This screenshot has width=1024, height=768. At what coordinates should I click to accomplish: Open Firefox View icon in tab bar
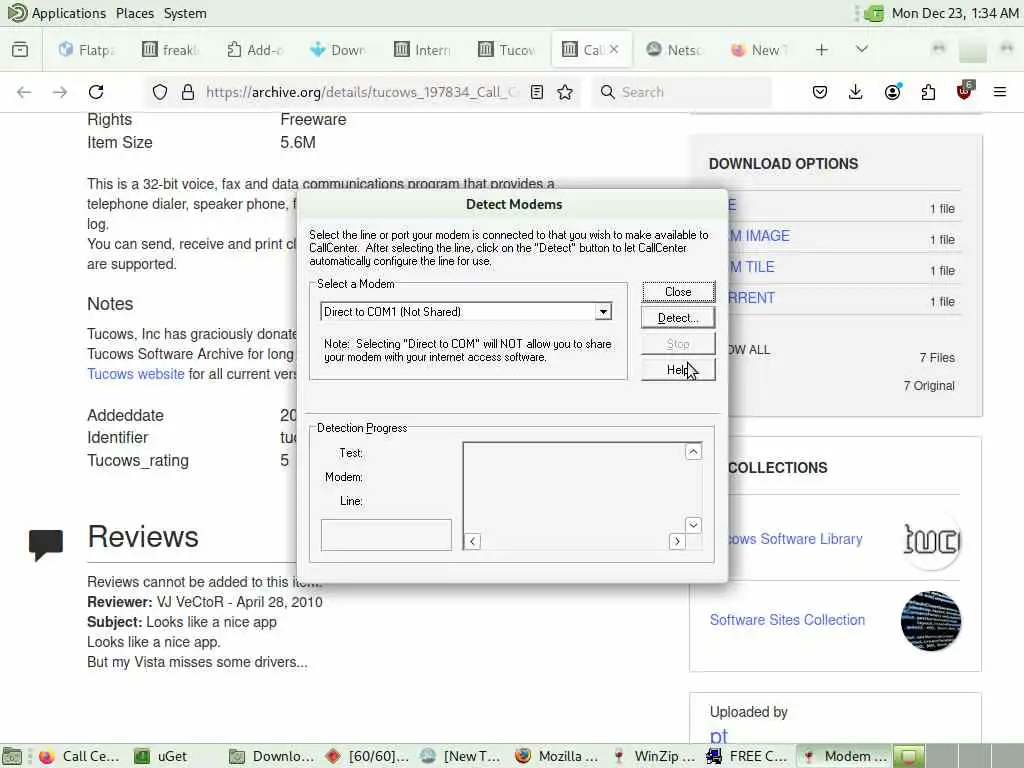point(20,50)
